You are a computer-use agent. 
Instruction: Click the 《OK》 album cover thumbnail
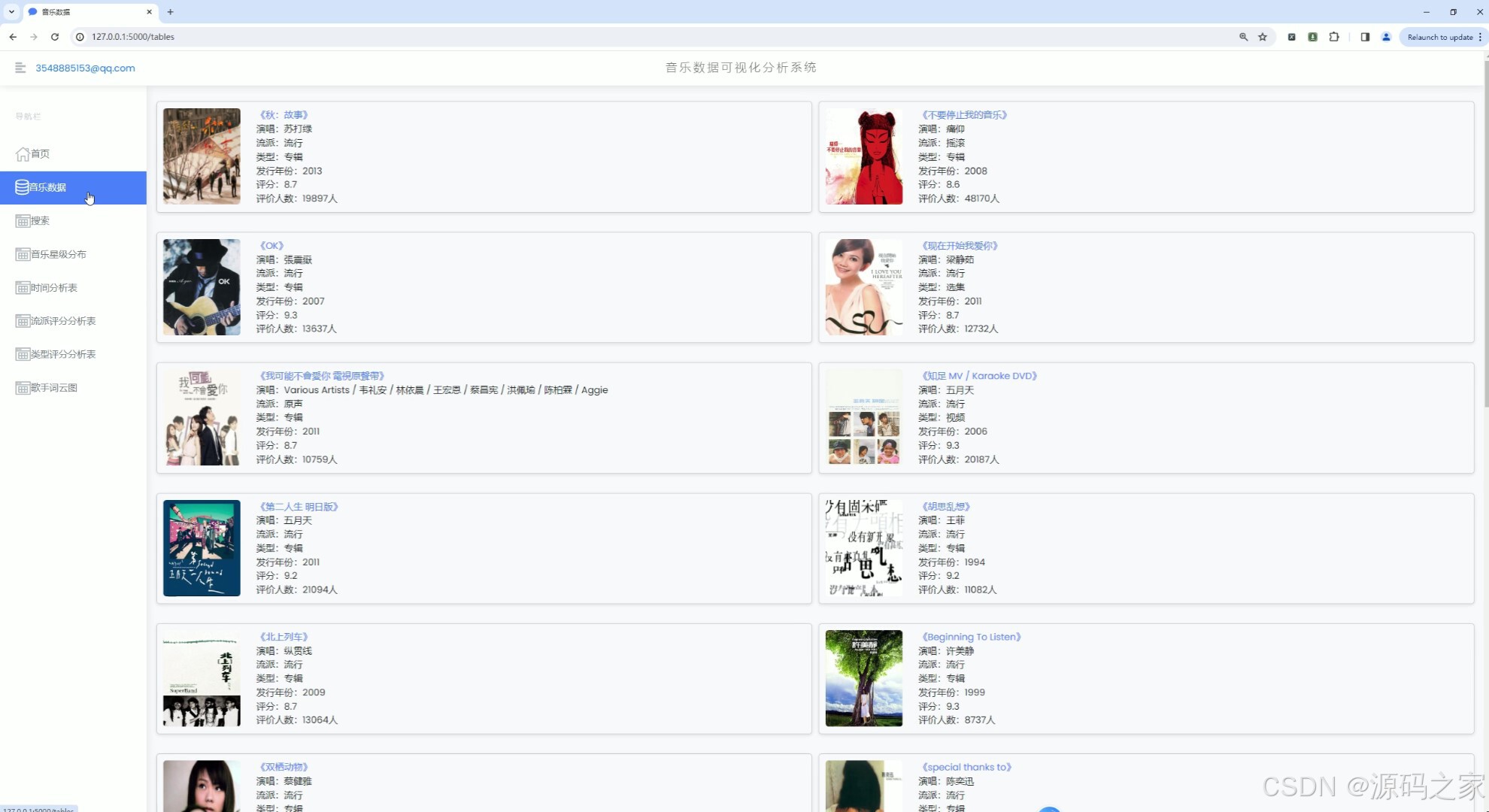(202, 287)
